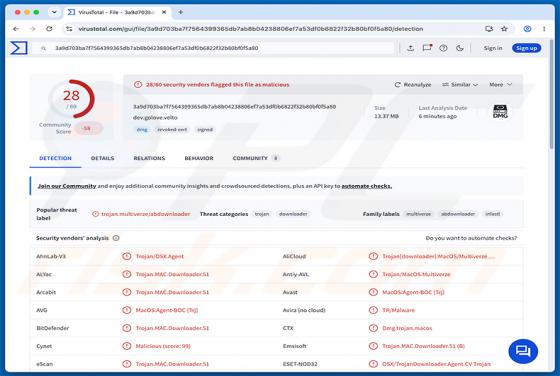Click ESET-NOD32 OSX/TrojanDownloader.Agent.CV result
This screenshot has width=560, height=376.
click(436, 364)
